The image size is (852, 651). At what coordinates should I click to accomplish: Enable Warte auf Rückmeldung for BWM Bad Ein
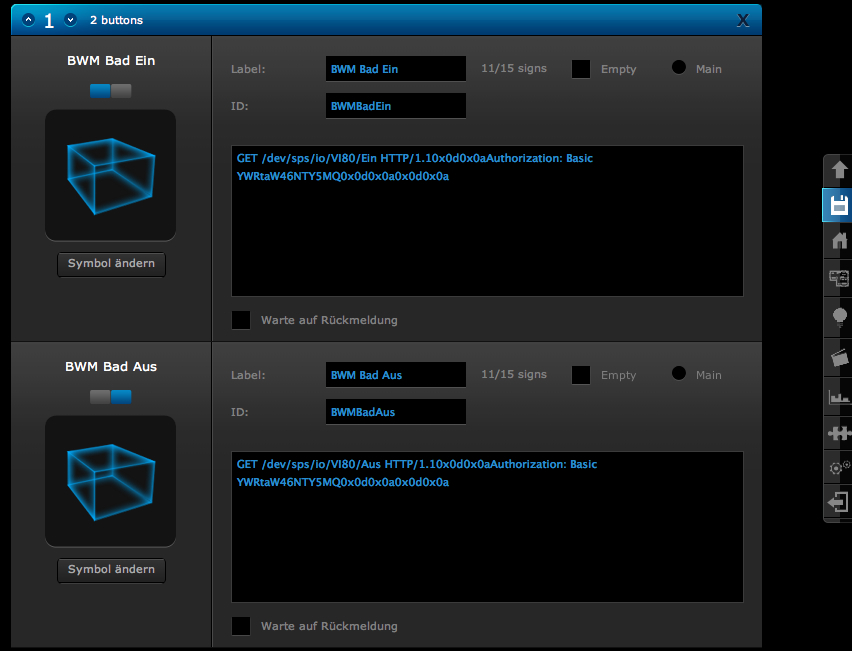[x=241, y=320]
